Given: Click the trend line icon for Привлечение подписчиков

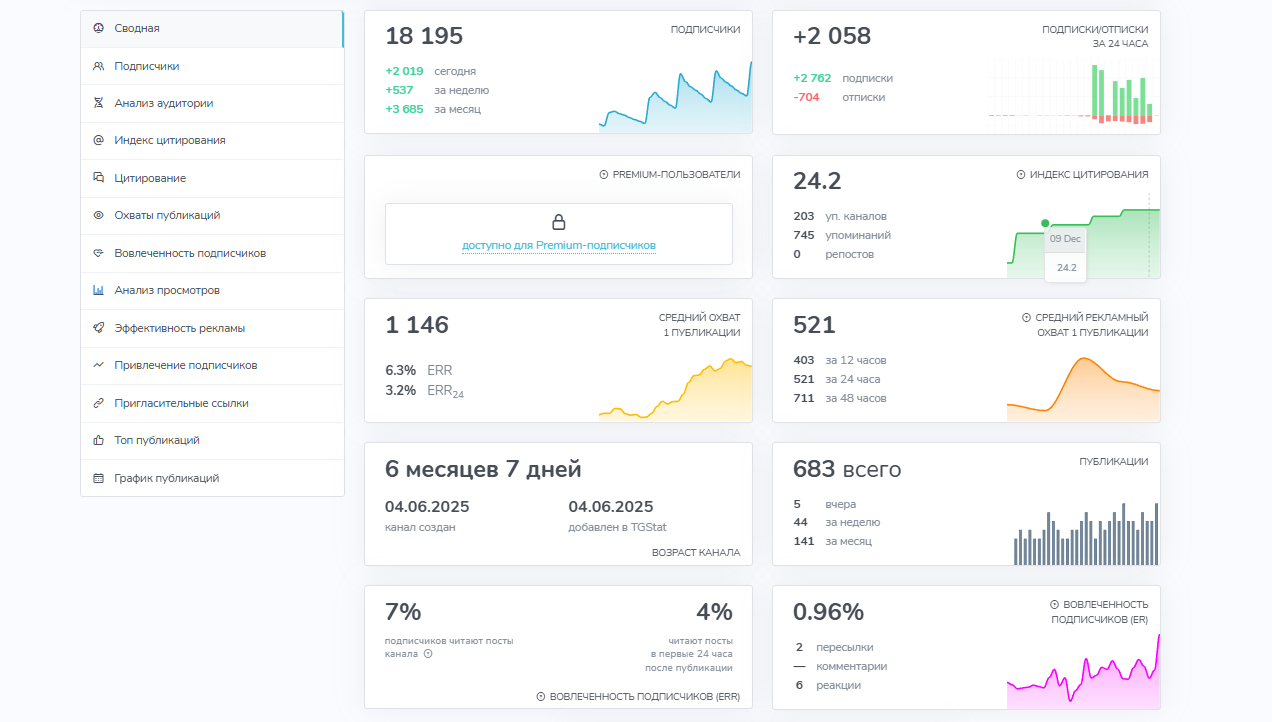Looking at the screenshot, I should point(98,365).
